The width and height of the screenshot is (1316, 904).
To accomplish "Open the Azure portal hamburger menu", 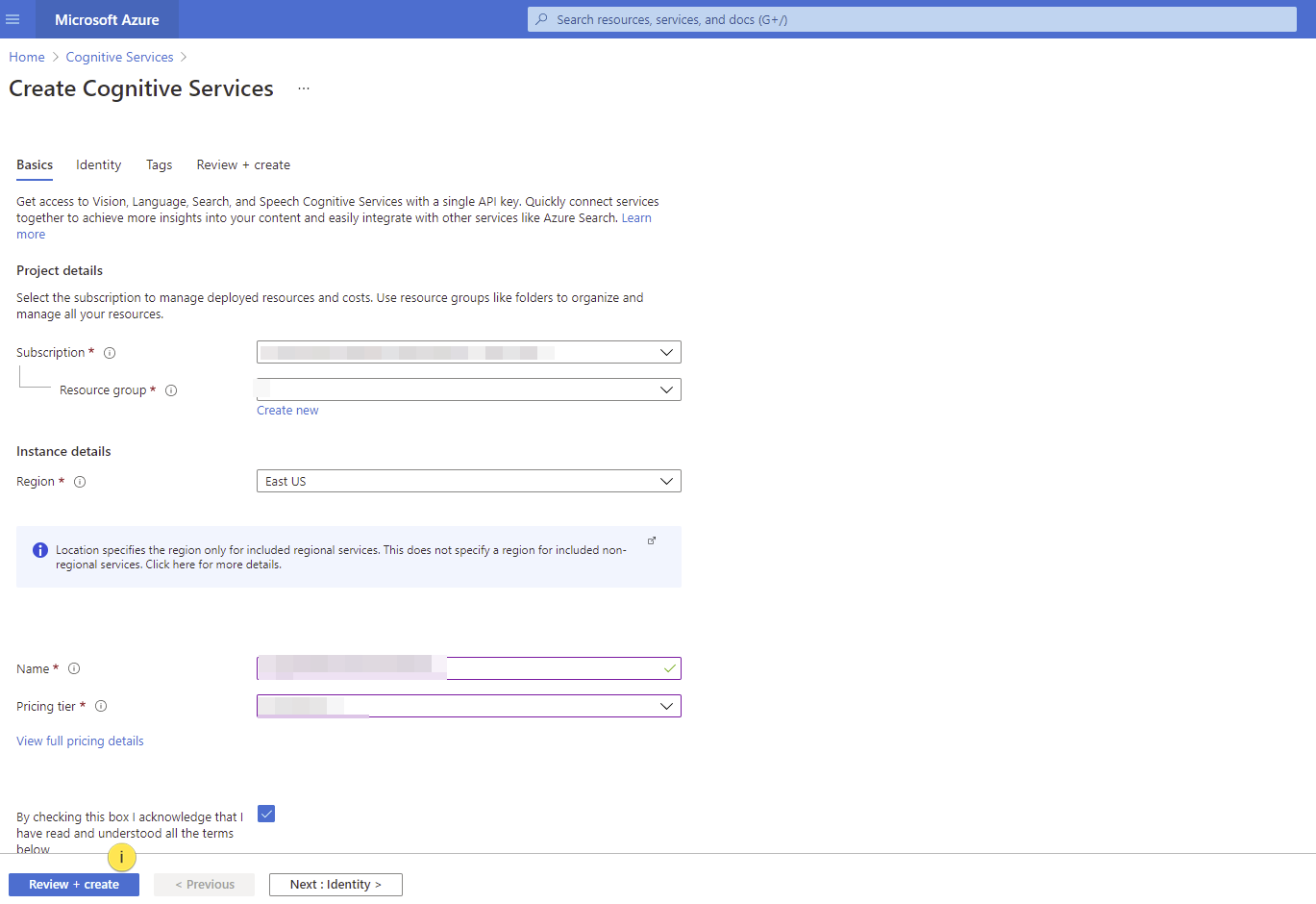I will (x=12, y=19).
